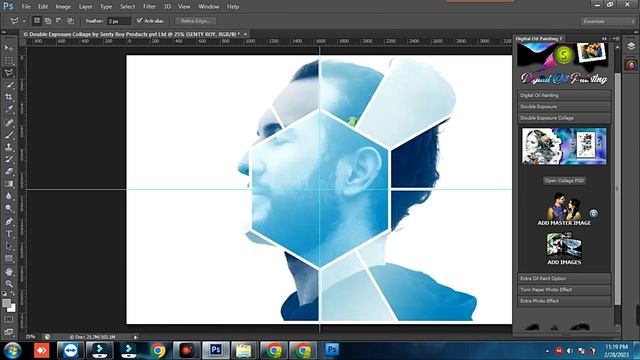Expand the Digital Oil Painting section
Screen dimensions: 640x360
tap(564, 95)
